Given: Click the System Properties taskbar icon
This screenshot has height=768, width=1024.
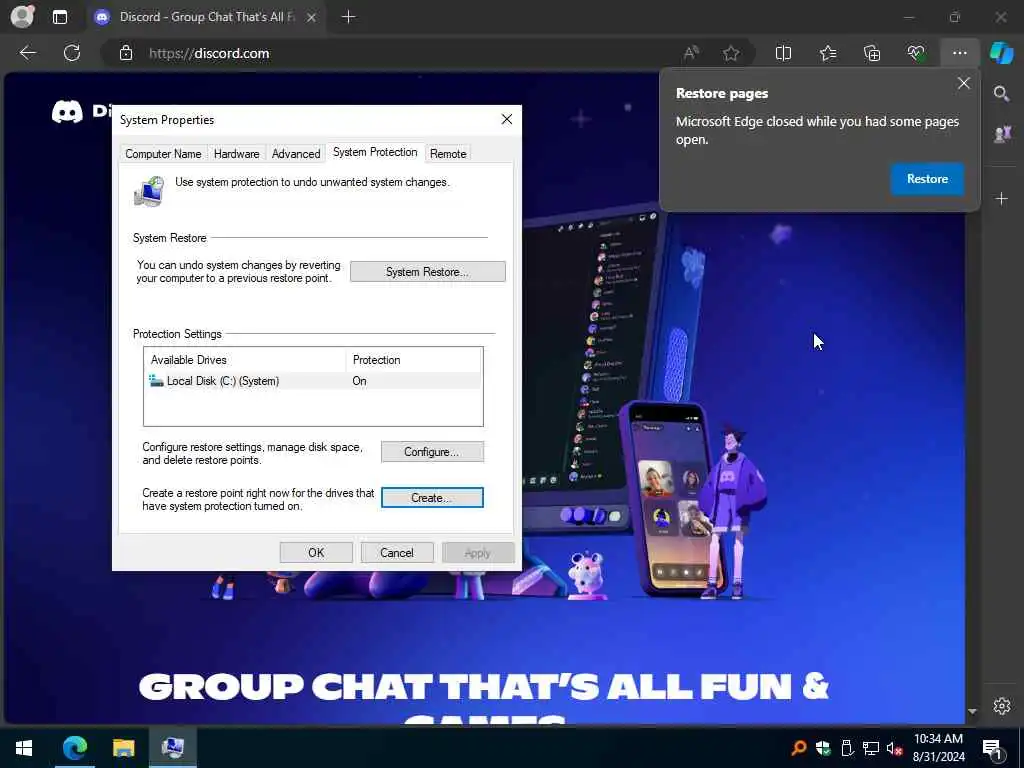Looking at the screenshot, I should (x=172, y=748).
